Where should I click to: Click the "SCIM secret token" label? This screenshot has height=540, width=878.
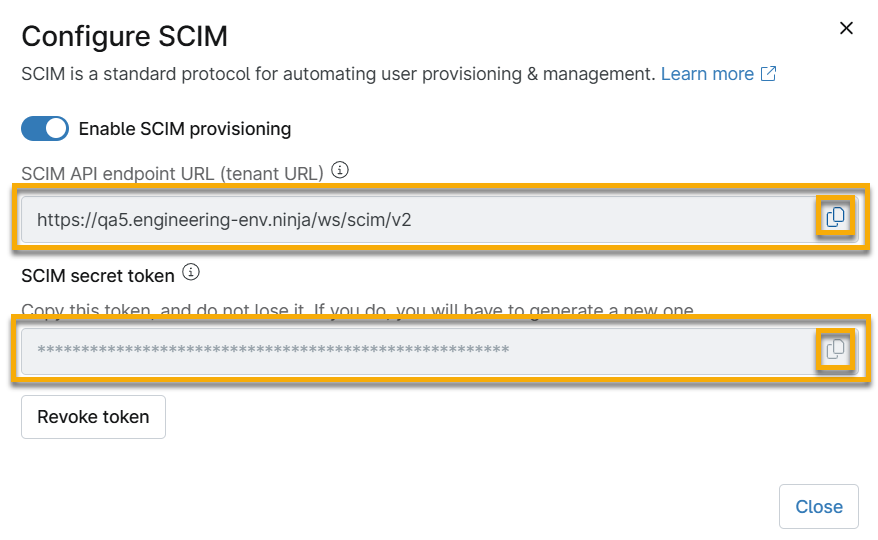(98, 274)
